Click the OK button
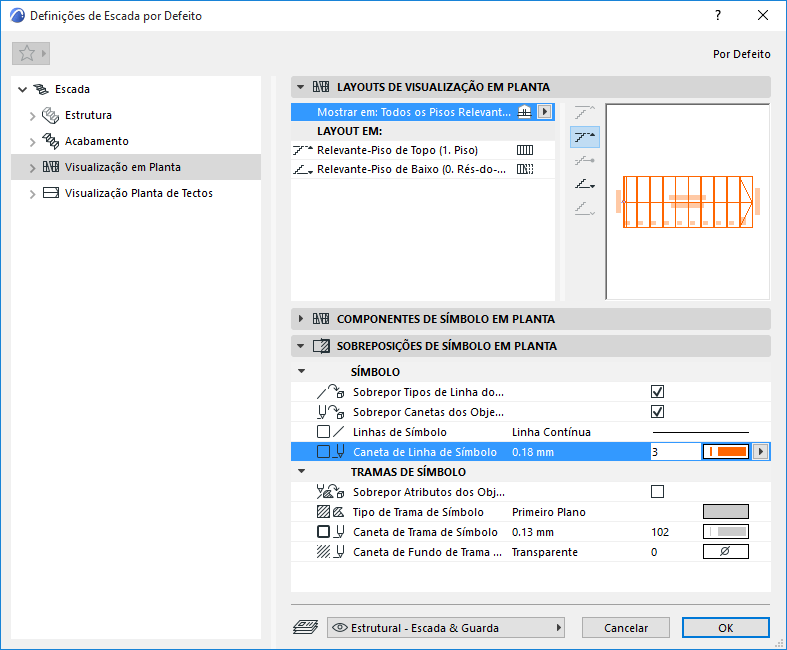The width and height of the screenshot is (787, 650). click(x=725, y=627)
